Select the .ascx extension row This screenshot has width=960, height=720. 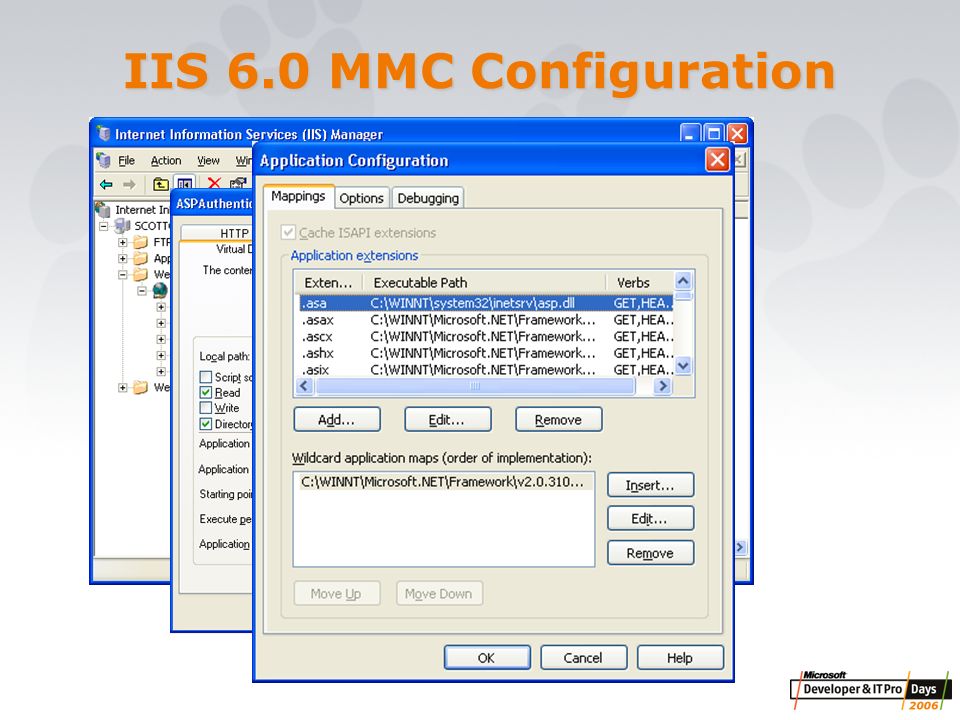point(486,336)
